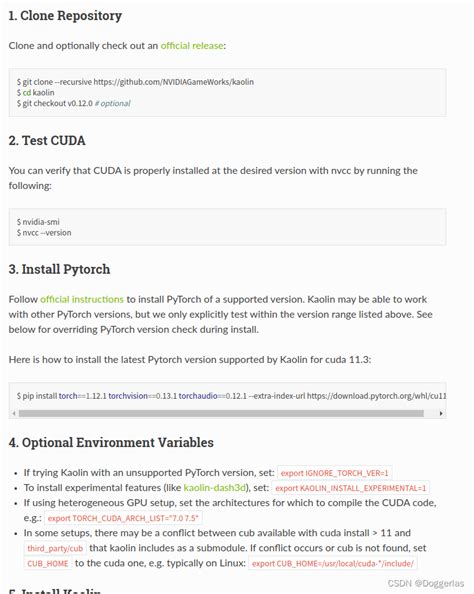Click the Optional Environment Variables heading
Screen dimensions: 474x594
click(x=111, y=442)
